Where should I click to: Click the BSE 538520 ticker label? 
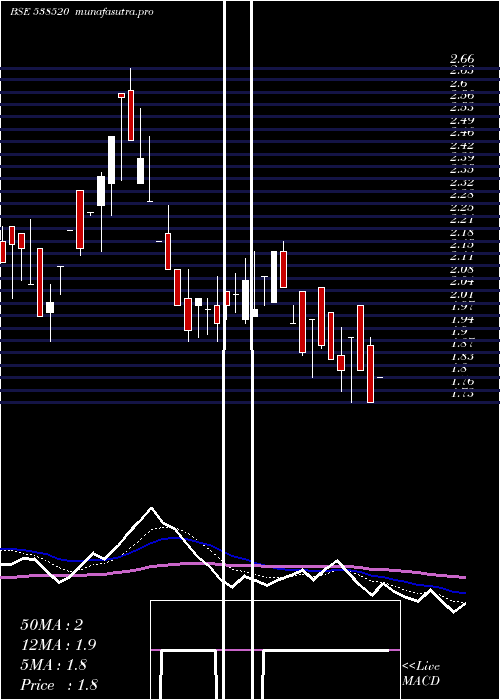tap(40, 12)
